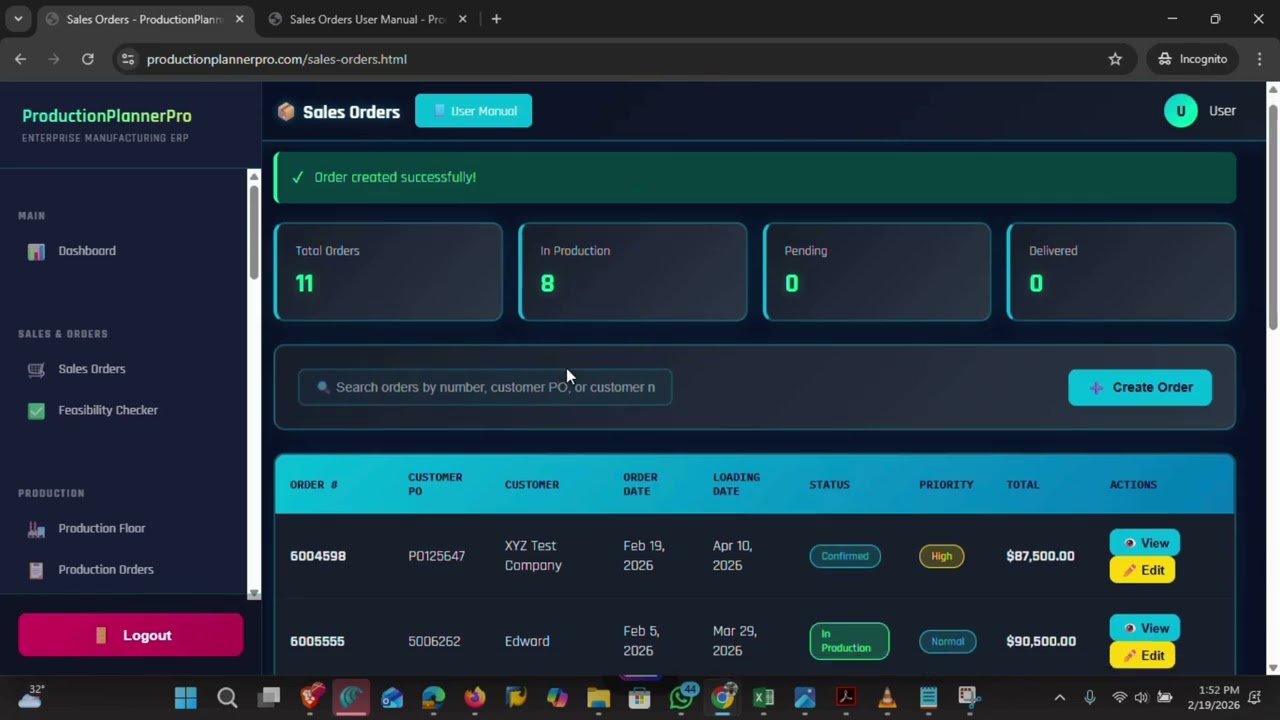The height and width of the screenshot is (720, 1280).
Task: Click the High priority badge
Action: tap(942, 556)
